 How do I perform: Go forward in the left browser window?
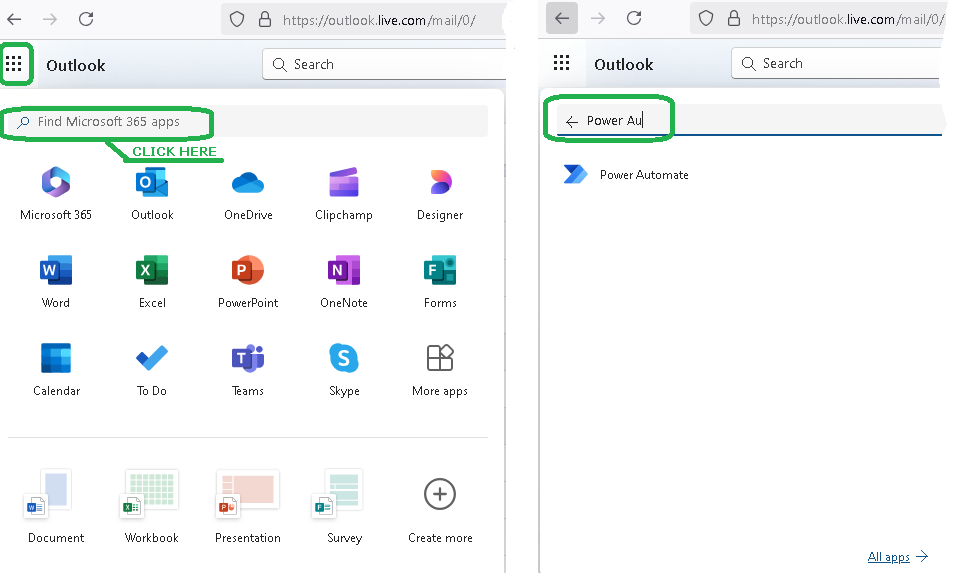(x=50, y=19)
